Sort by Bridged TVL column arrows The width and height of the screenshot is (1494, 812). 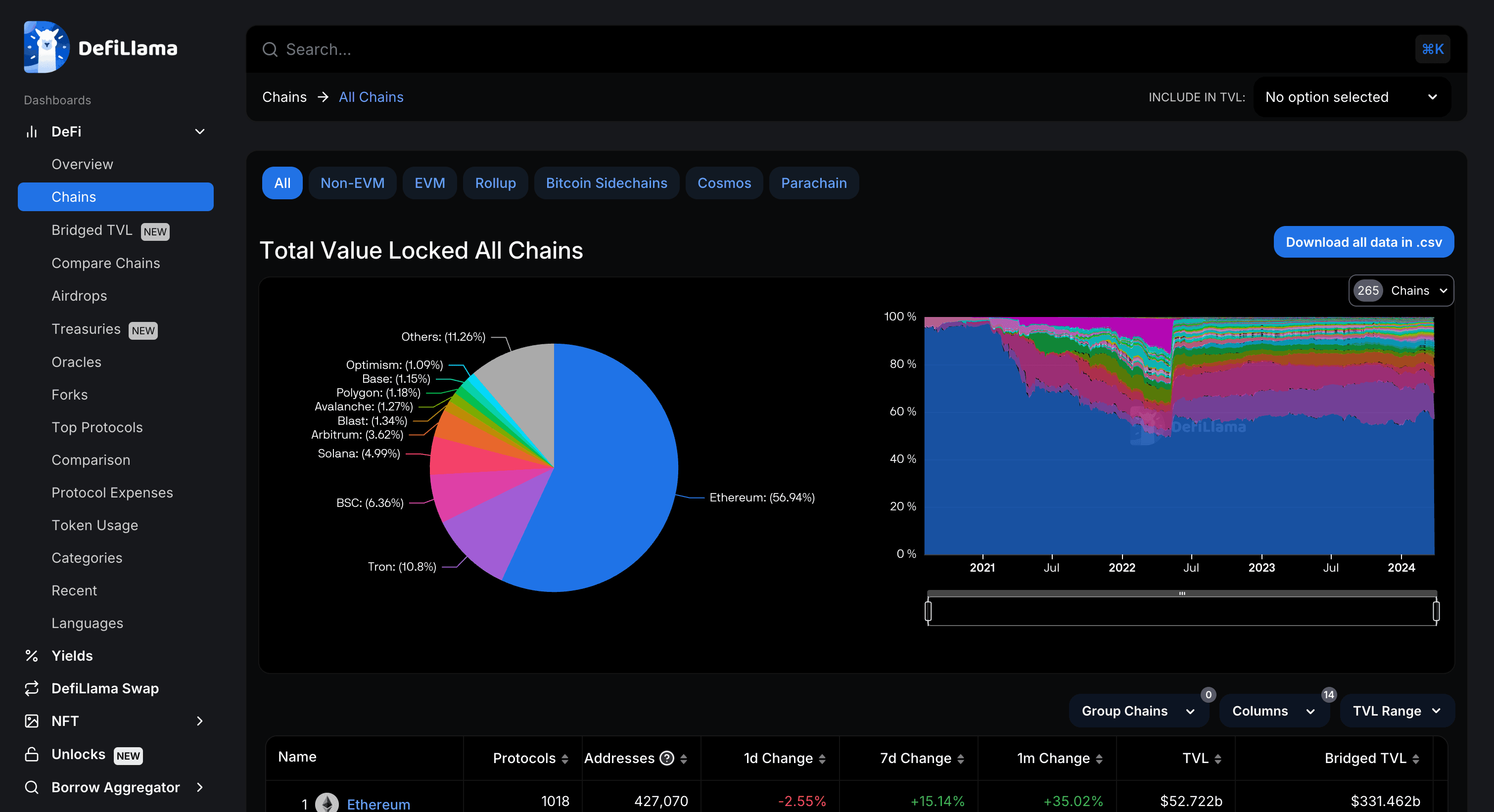pyautogui.click(x=1416, y=759)
